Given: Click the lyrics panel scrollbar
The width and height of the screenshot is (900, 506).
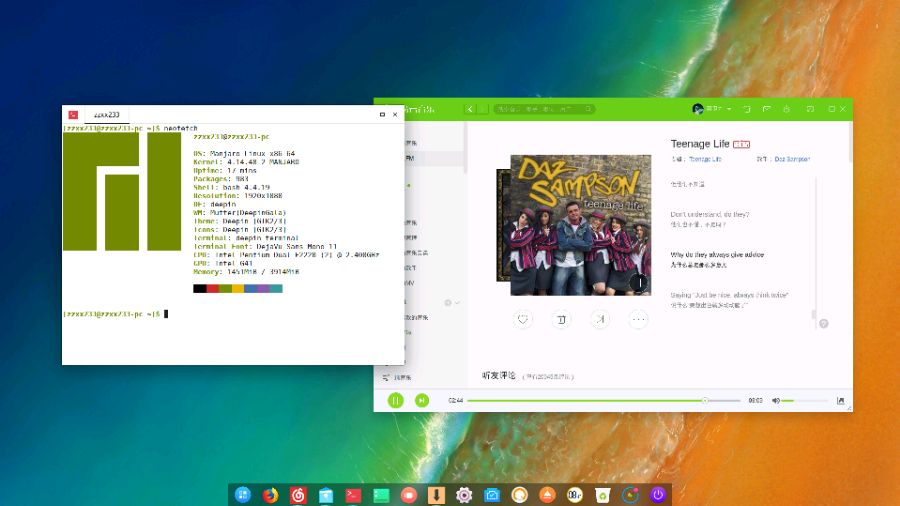Looking at the screenshot, I should click(813, 314).
